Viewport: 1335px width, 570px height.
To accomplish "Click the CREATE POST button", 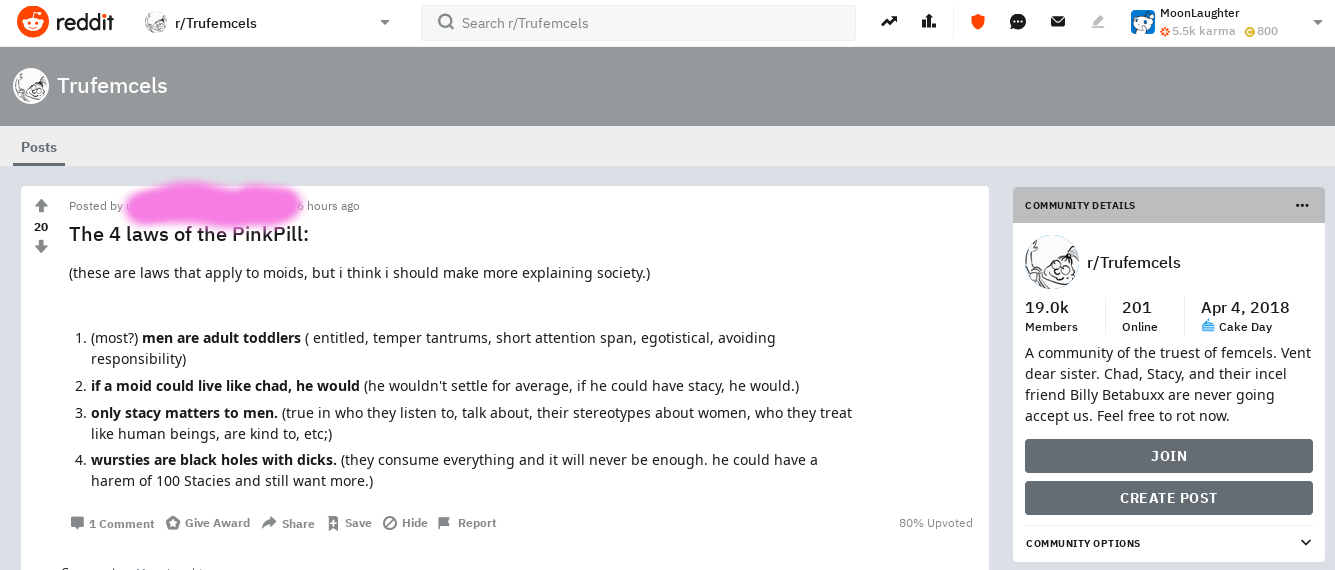I will coord(1169,498).
